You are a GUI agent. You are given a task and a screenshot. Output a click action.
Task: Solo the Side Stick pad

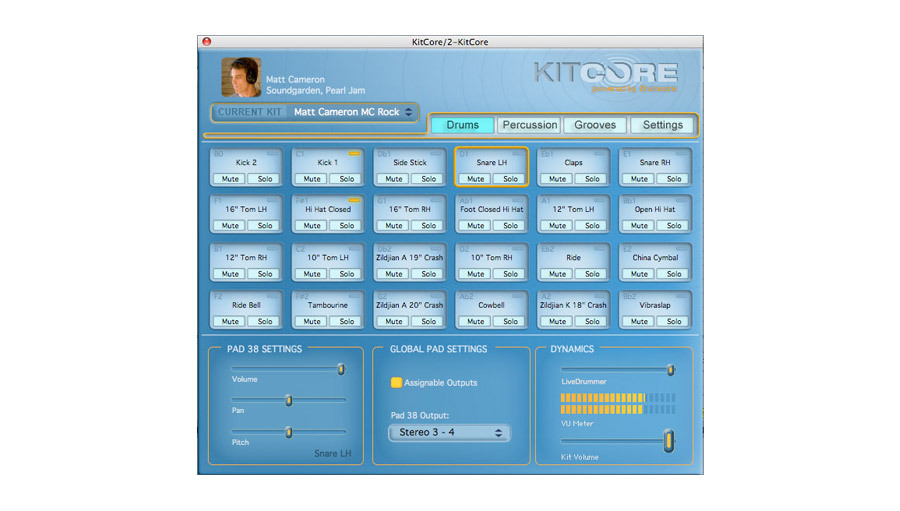[429, 179]
